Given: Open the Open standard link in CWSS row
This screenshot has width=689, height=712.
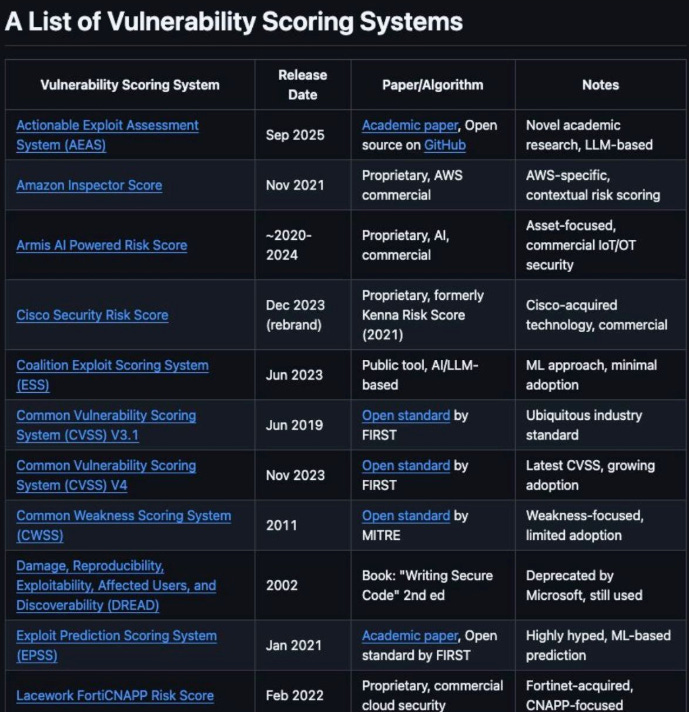Looking at the screenshot, I should (x=406, y=516).
